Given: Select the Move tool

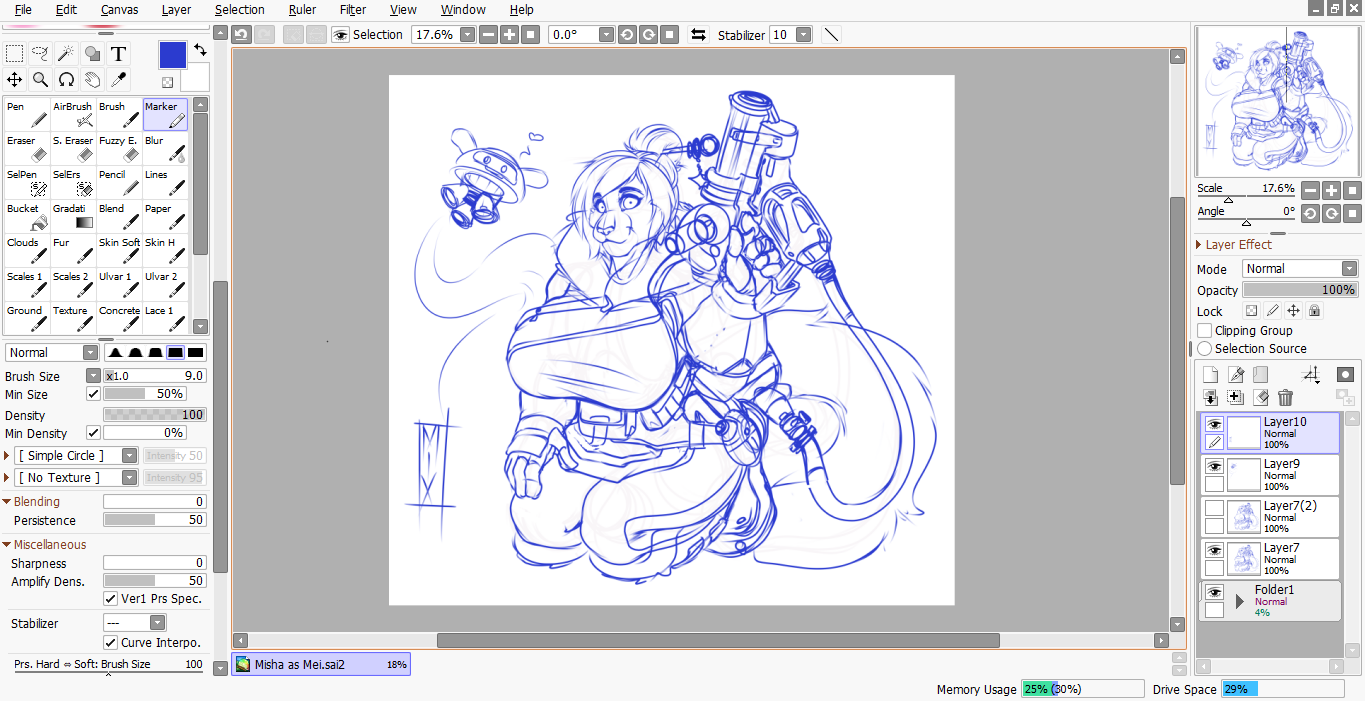Looking at the screenshot, I should 15,79.
